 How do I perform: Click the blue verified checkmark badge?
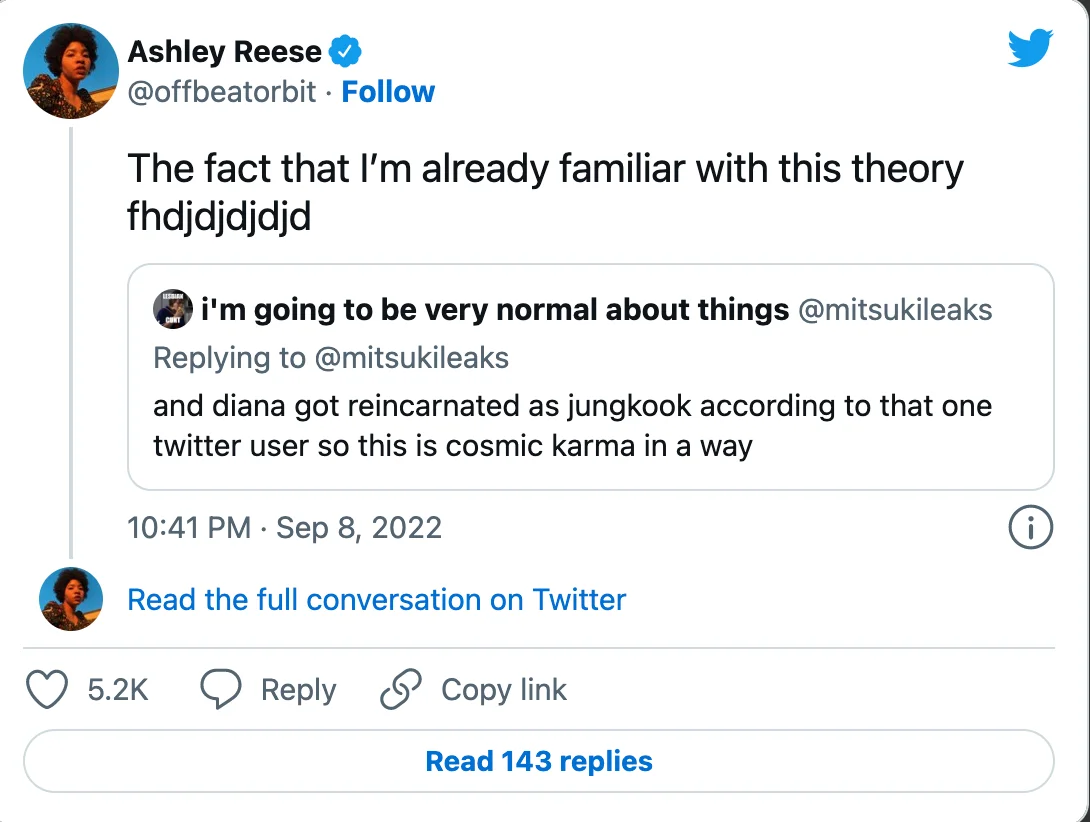tap(345, 51)
